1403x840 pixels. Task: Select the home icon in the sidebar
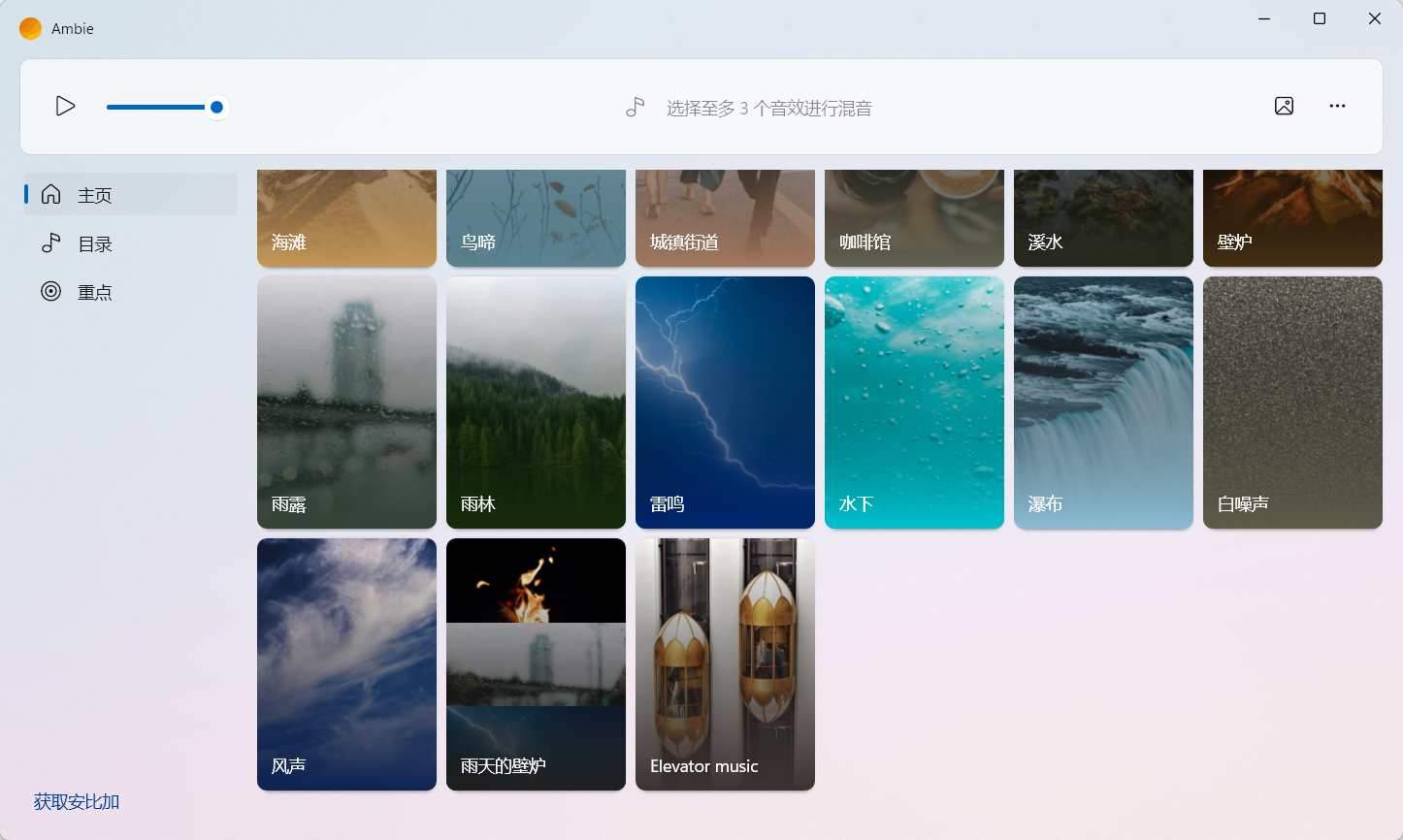[x=50, y=193]
